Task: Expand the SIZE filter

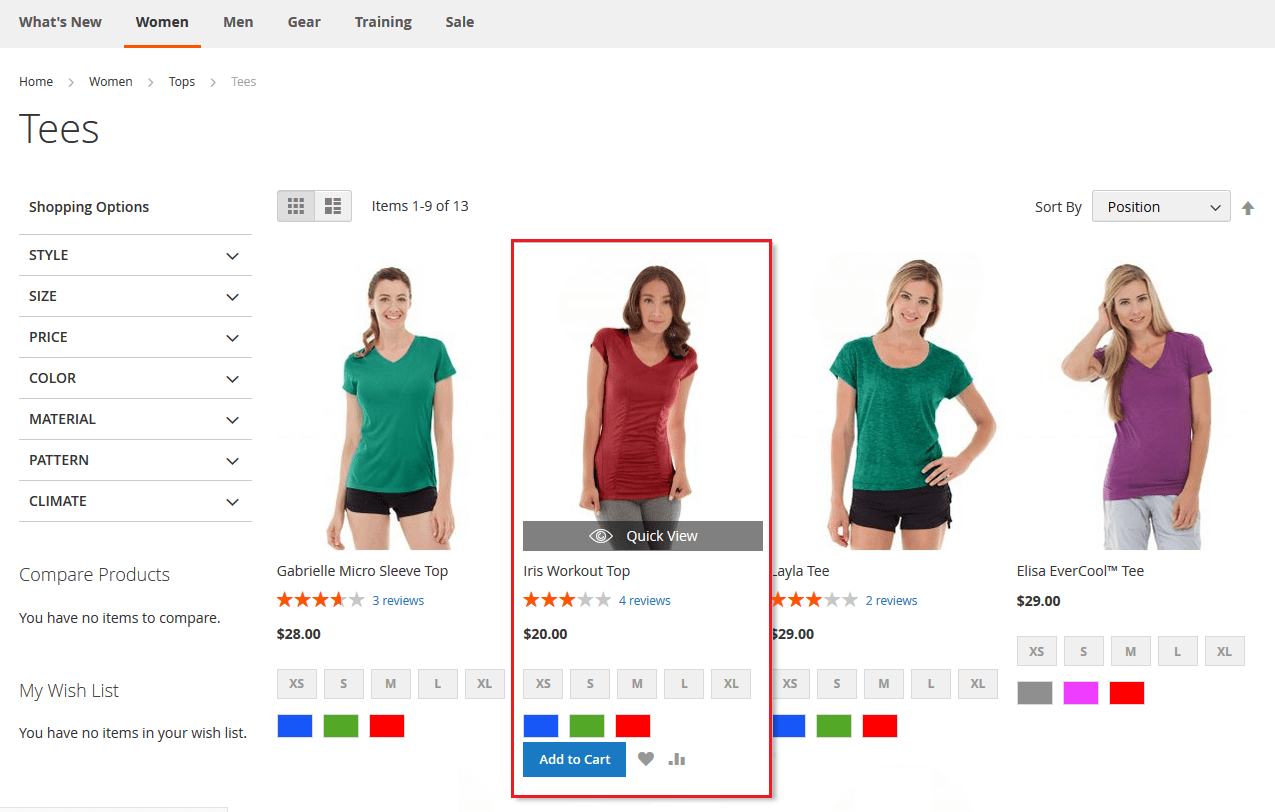Action: click(x=135, y=296)
